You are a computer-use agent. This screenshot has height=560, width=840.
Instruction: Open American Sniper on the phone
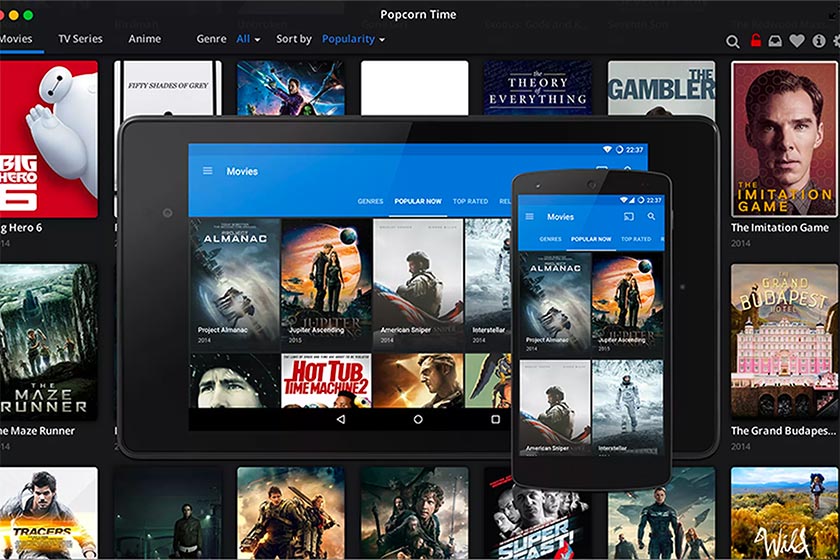point(555,407)
